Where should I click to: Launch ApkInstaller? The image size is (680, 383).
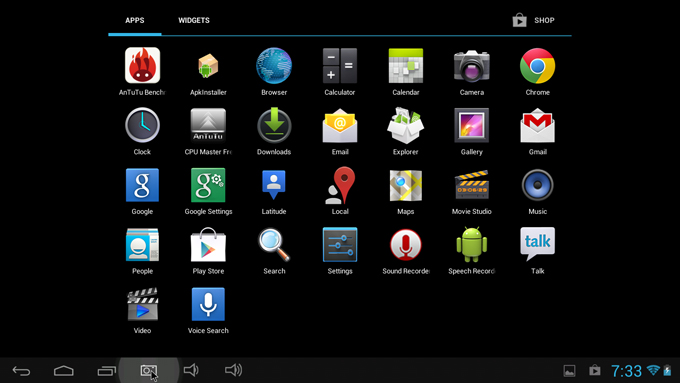pos(208,65)
